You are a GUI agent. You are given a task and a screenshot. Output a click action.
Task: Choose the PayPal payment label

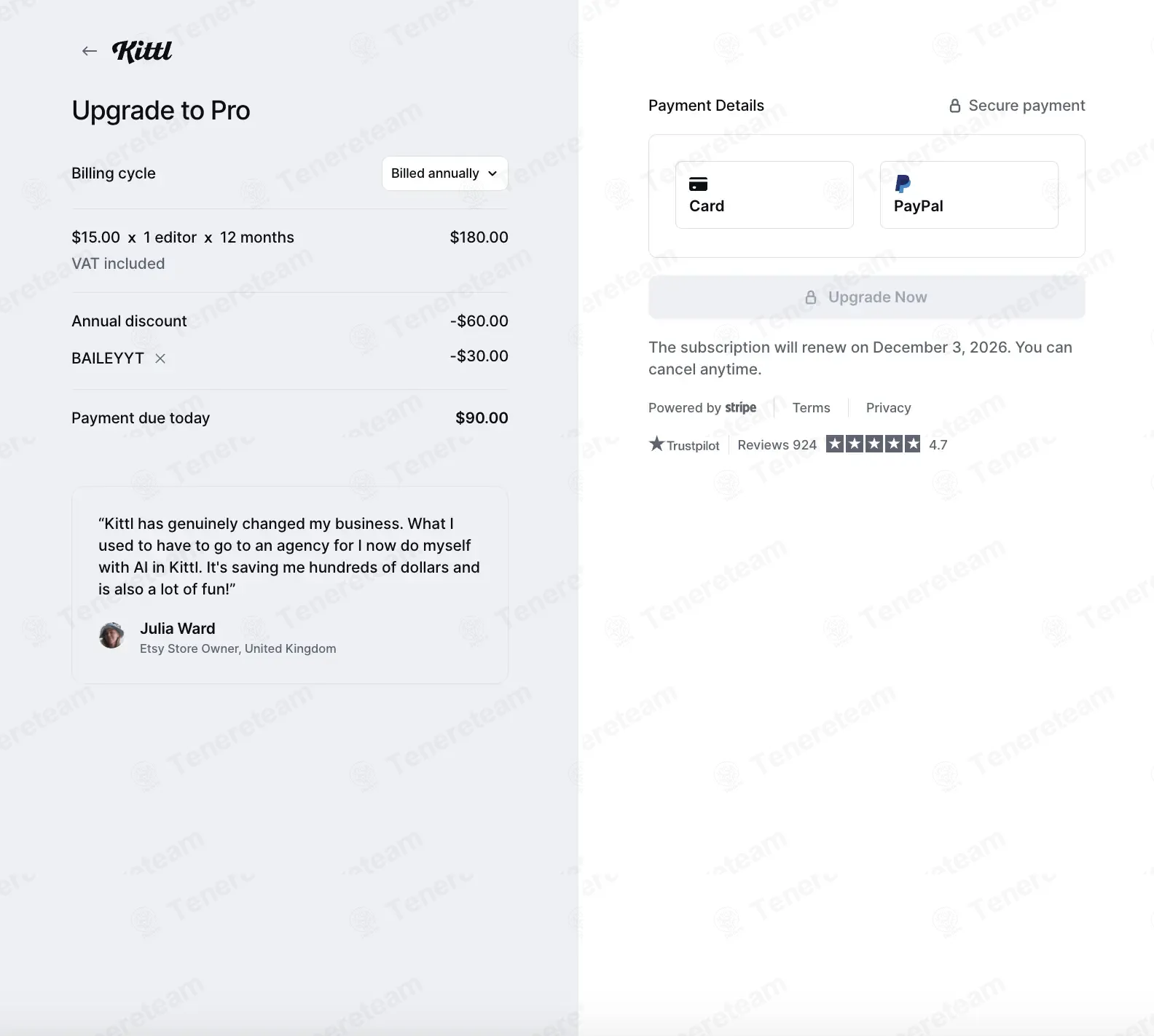coord(918,206)
